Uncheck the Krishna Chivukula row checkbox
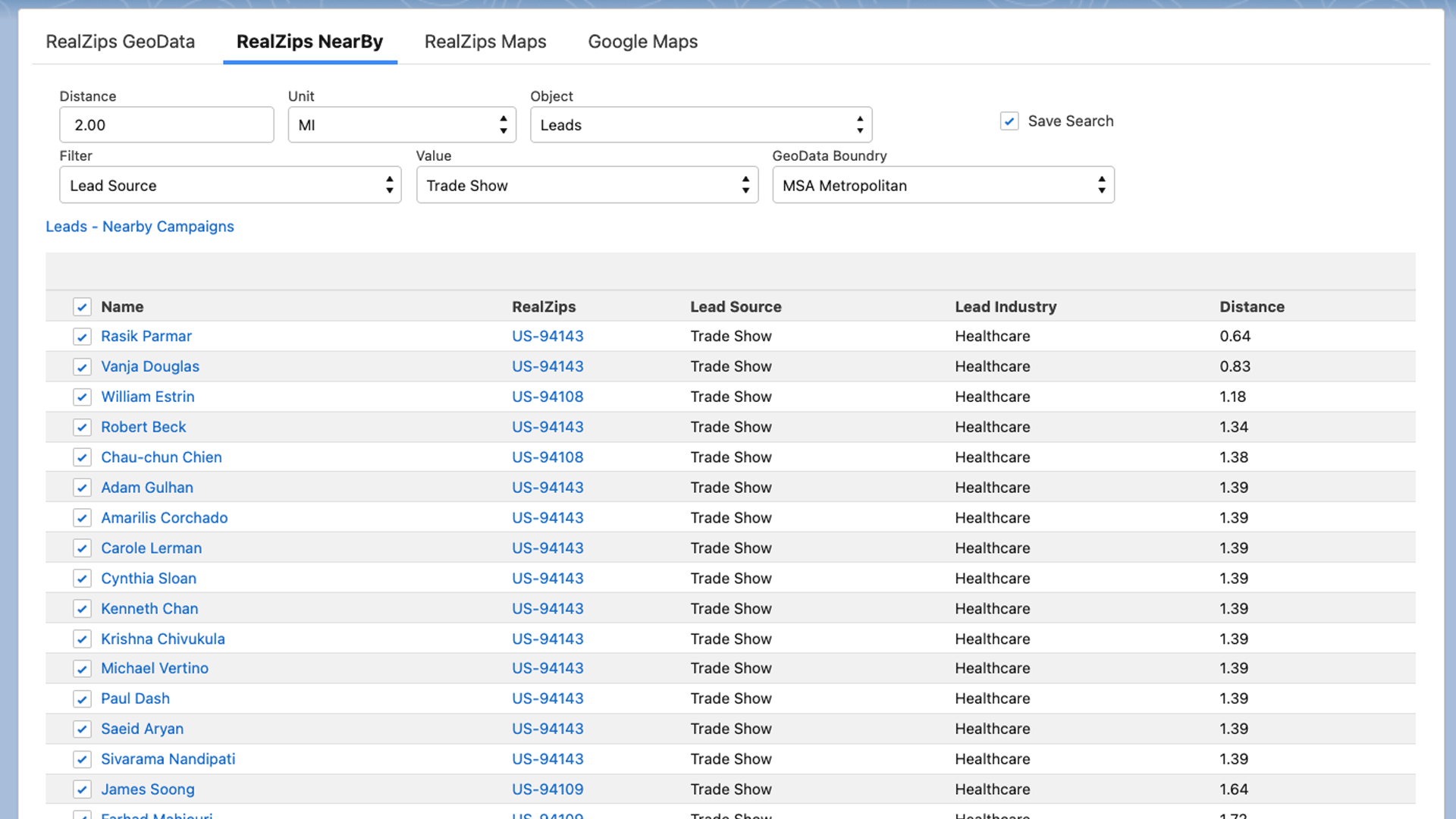The height and width of the screenshot is (819, 1456). (82, 639)
